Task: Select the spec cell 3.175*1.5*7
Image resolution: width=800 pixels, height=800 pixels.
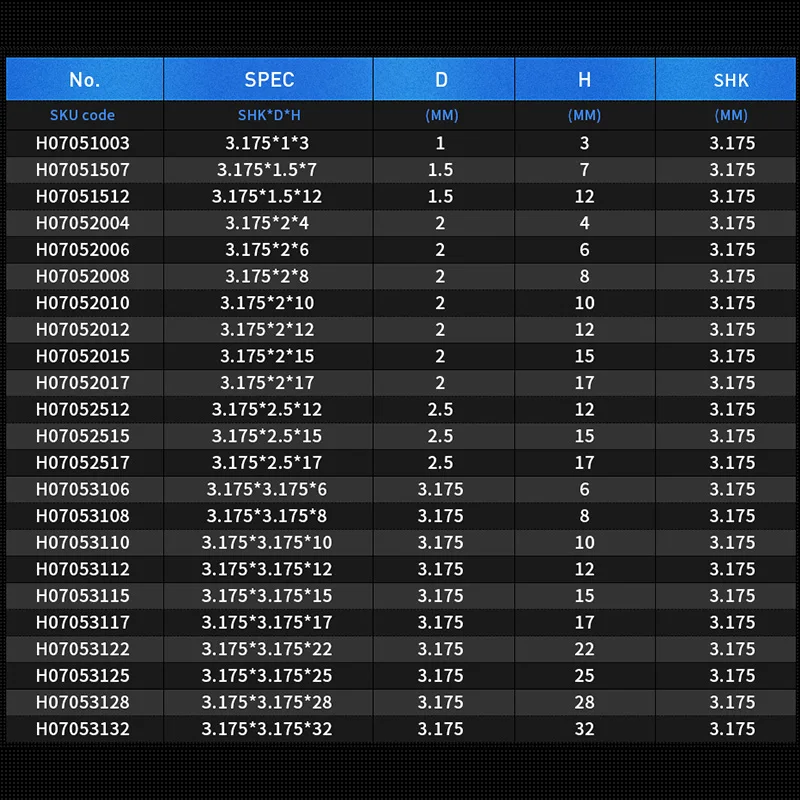Action: click(x=267, y=170)
